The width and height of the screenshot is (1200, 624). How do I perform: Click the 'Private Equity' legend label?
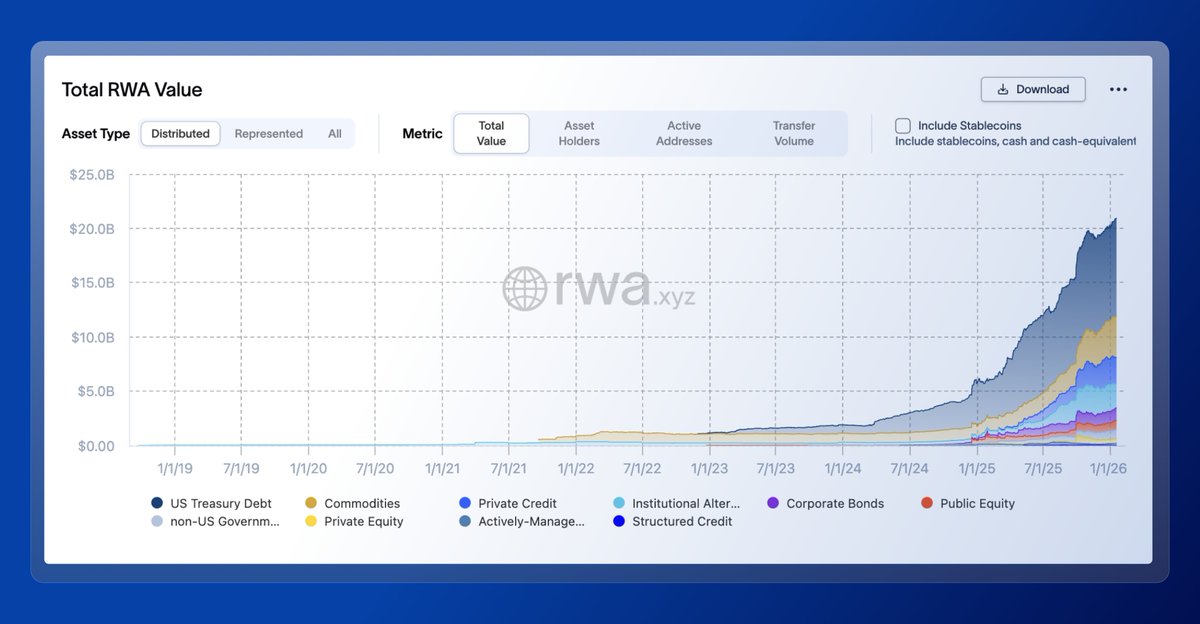pos(364,522)
